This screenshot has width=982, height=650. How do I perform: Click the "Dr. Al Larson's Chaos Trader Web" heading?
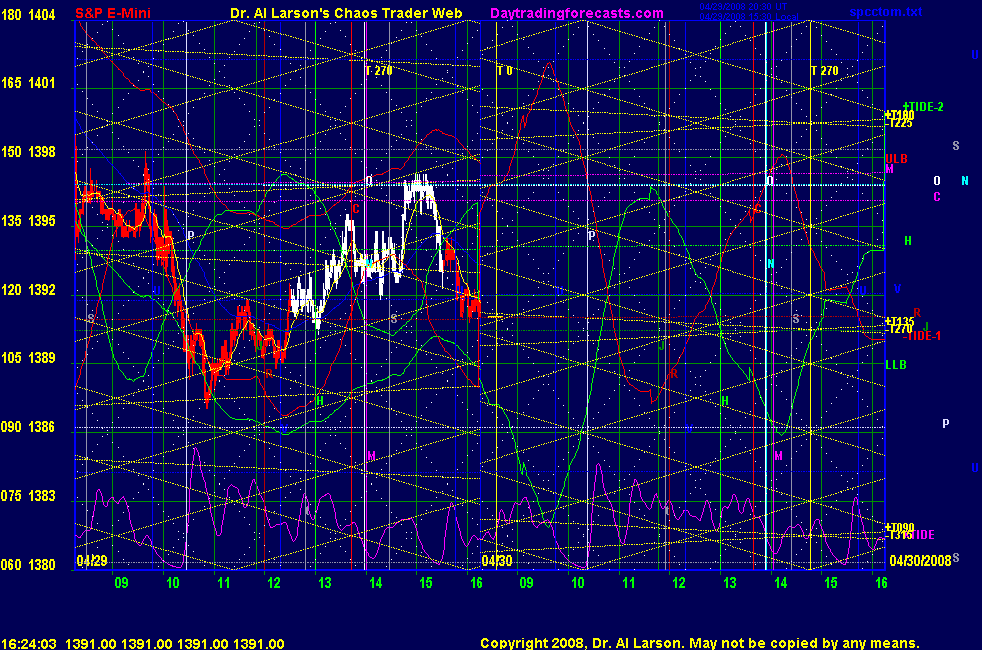tap(346, 13)
